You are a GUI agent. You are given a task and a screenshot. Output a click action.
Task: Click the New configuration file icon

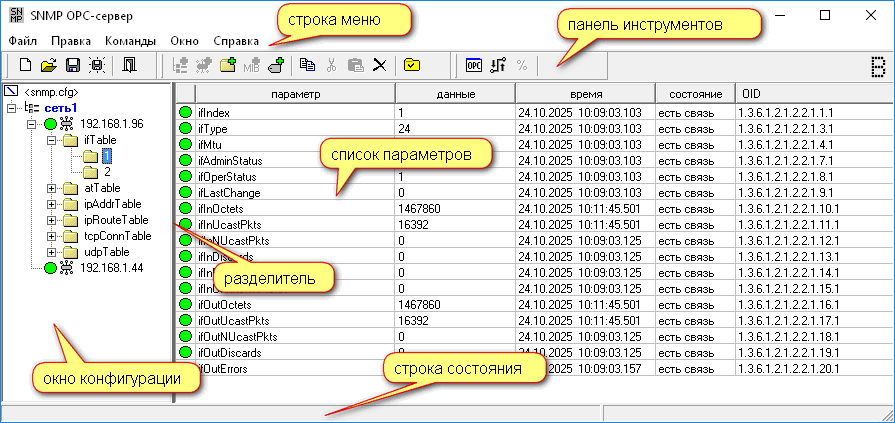tap(27, 66)
